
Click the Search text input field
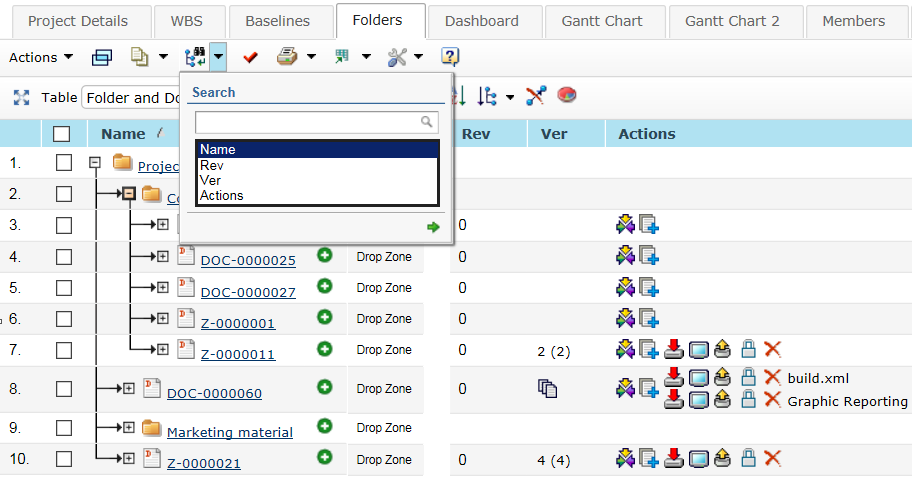tap(308, 122)
